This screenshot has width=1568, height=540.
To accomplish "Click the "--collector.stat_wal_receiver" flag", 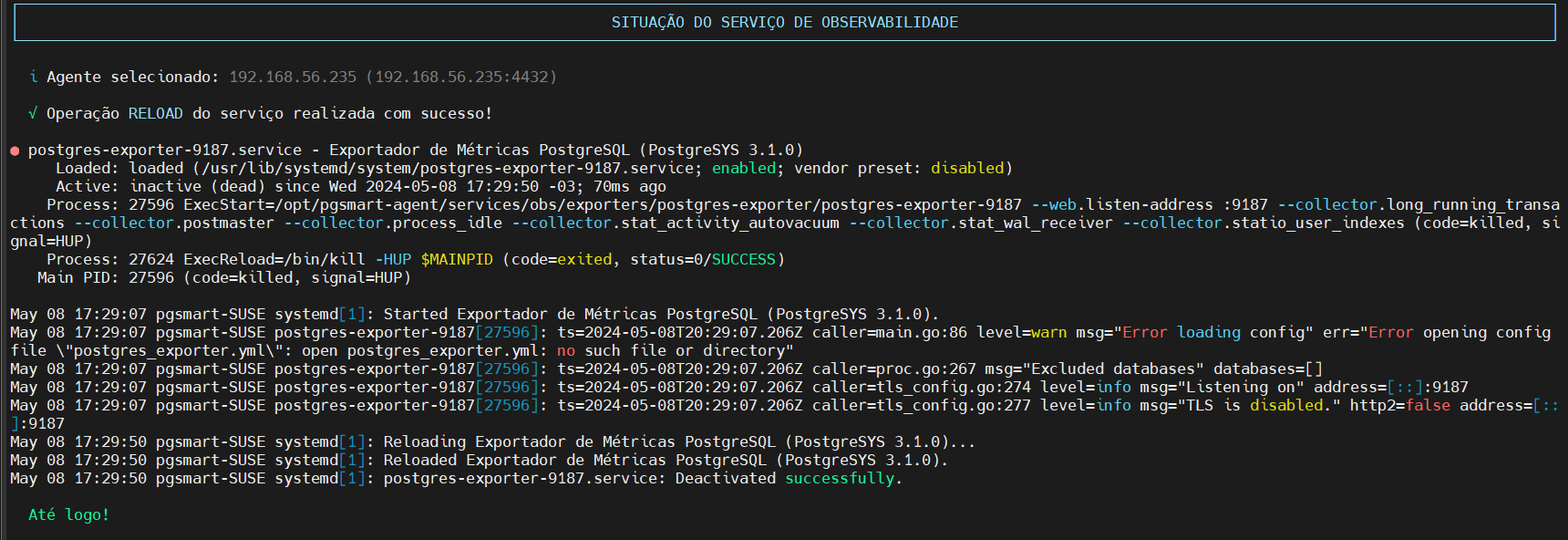I will click(x=981, y=223).
